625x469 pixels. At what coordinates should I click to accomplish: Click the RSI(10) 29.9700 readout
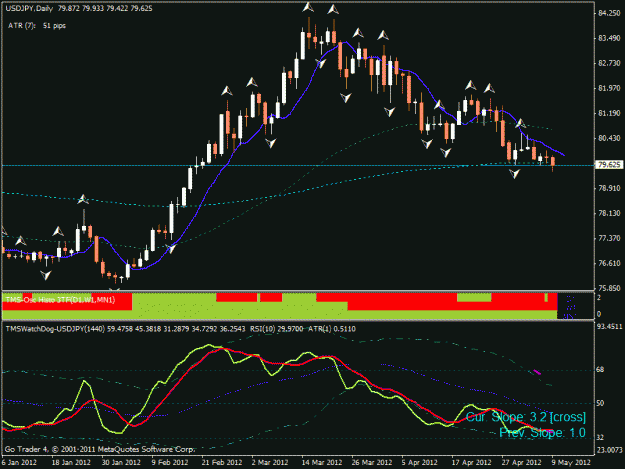[277, 329]
